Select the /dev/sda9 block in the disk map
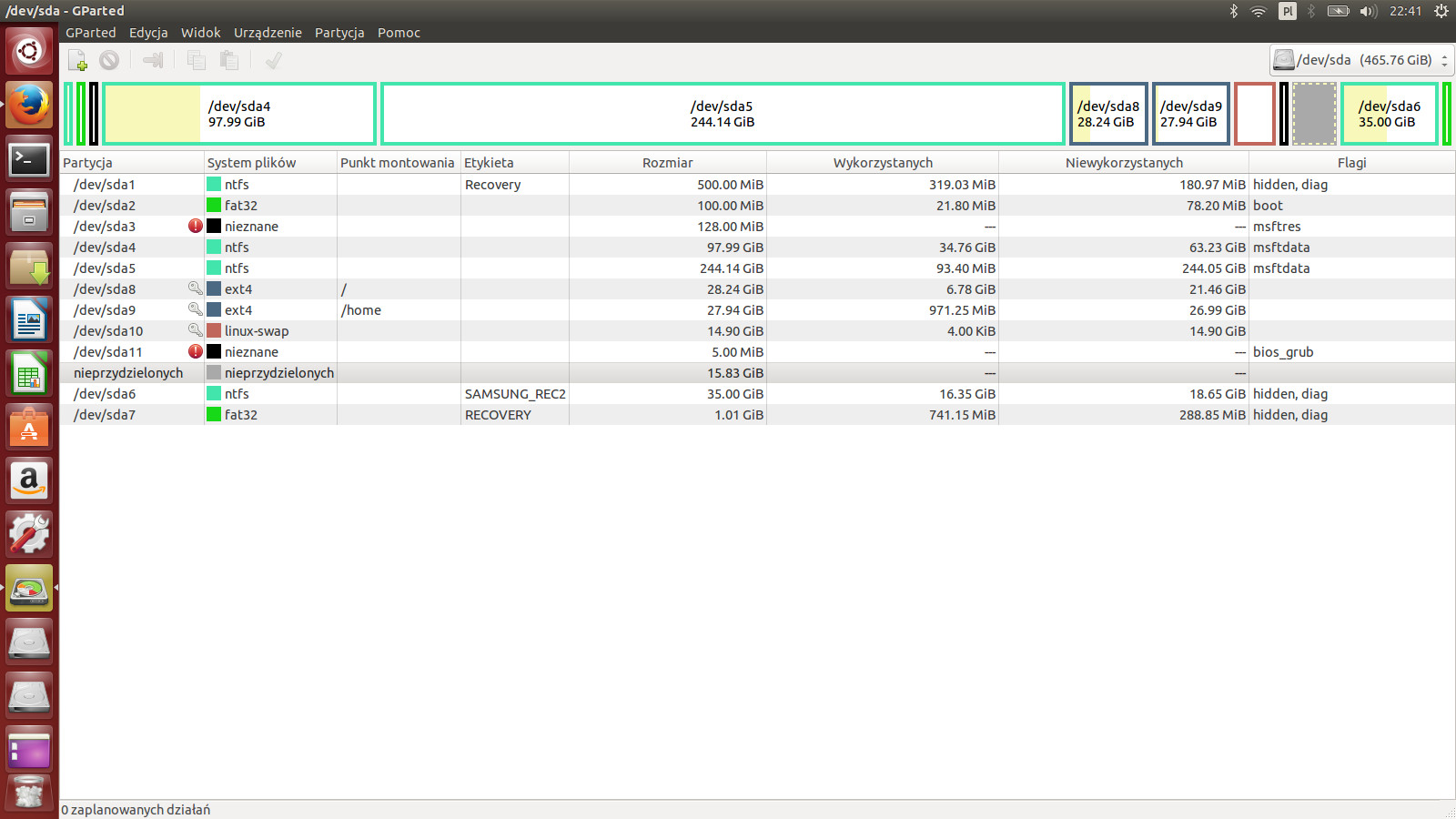The width and height of the screenshot is (1456, 819). coord(1191,114)
